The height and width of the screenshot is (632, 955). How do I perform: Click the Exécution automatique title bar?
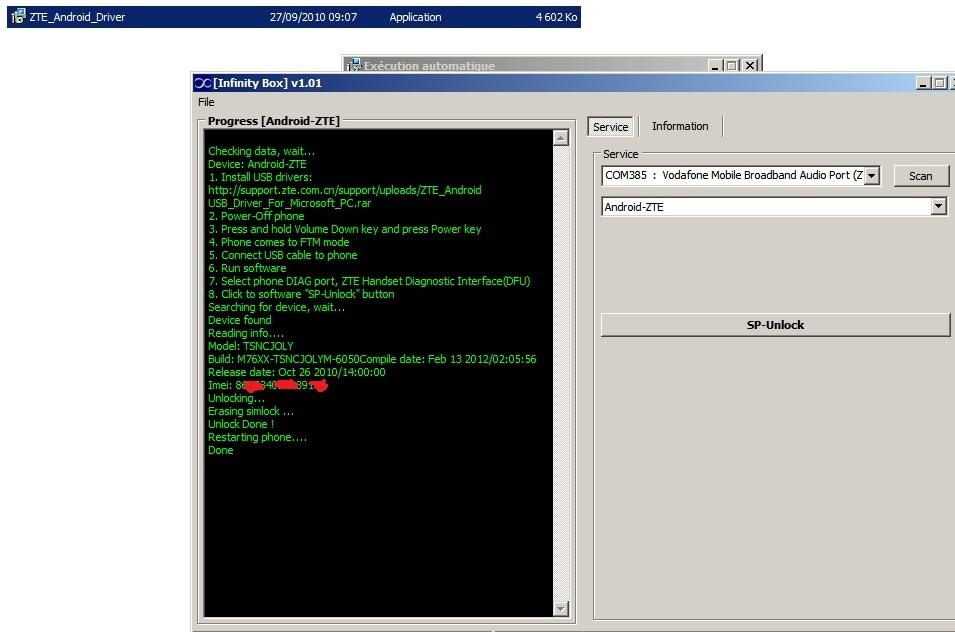[530, 66]
